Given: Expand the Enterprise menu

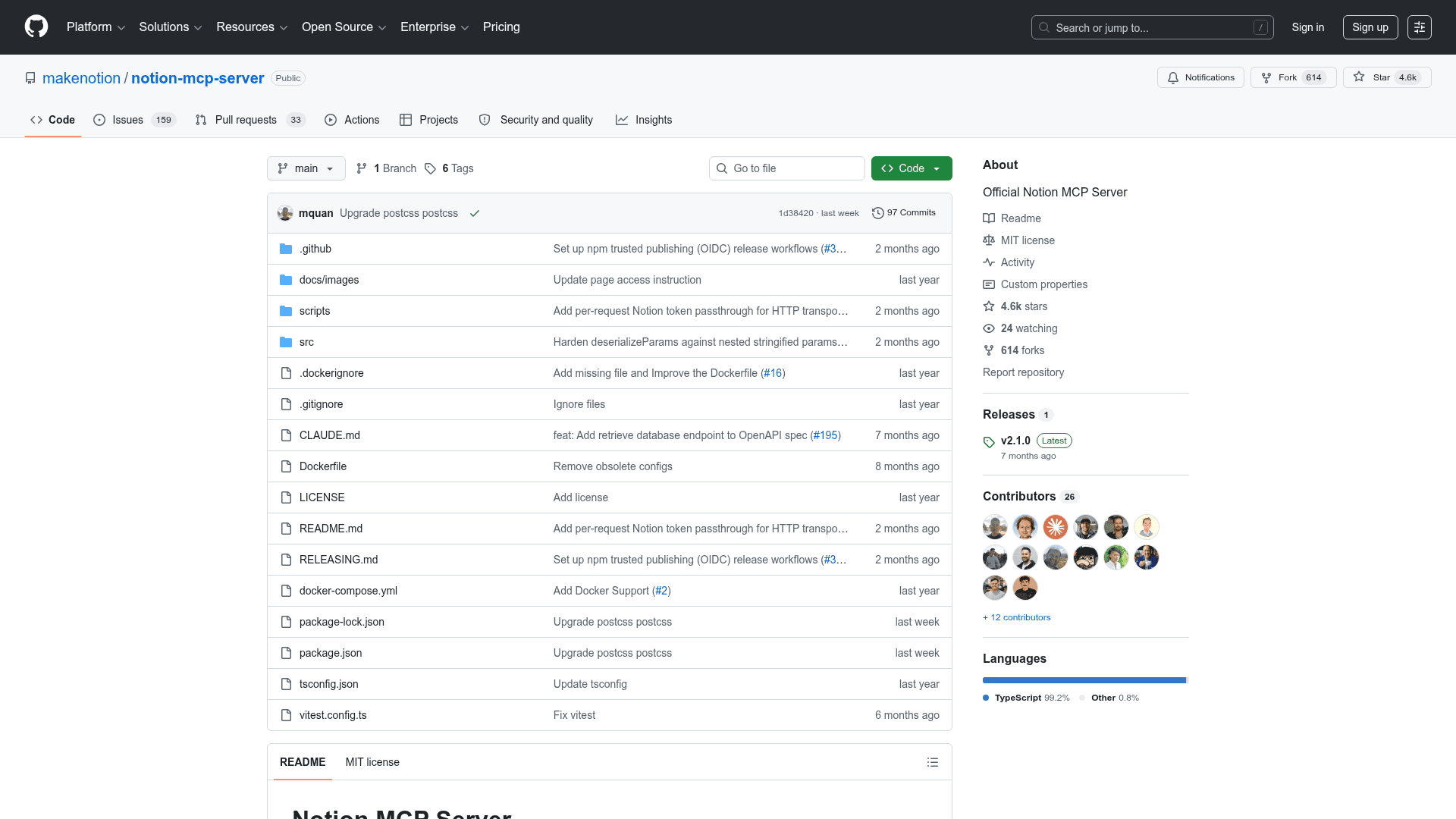Looking at the screenshot, I should pyautogui.click(x=435, y=27).
